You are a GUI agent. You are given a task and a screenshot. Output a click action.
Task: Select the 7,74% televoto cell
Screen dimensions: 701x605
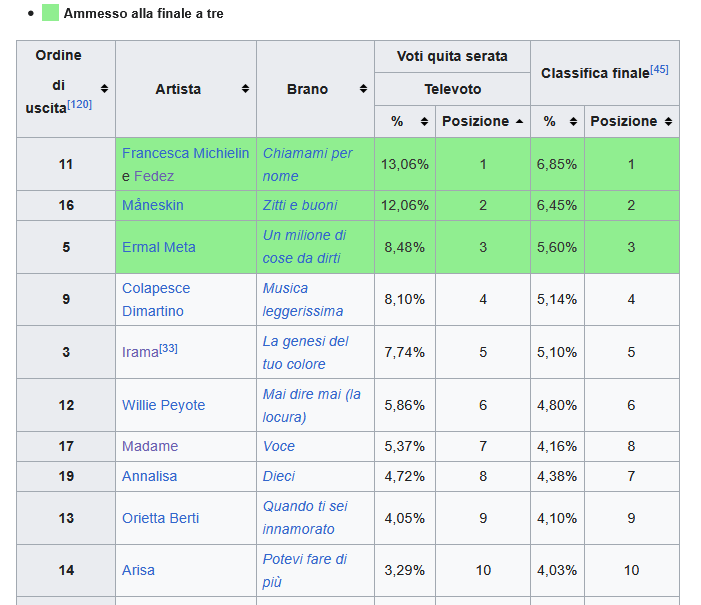(405, 352)
